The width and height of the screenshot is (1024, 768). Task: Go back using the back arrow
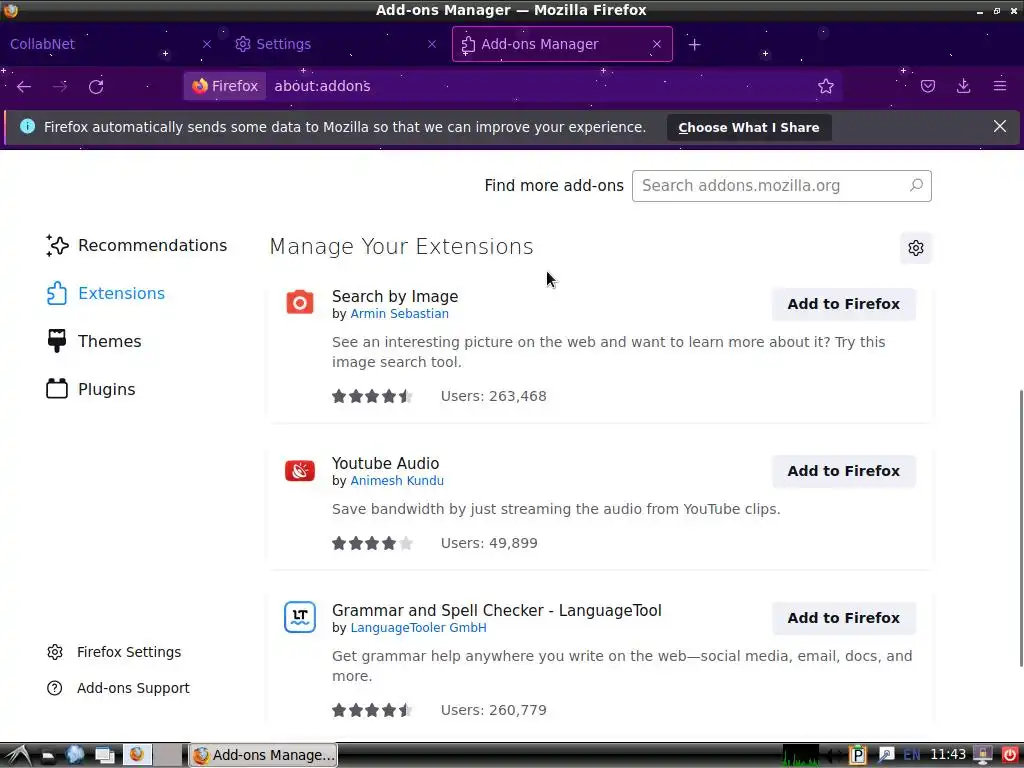pyautogui.click(x=24, y=86)
